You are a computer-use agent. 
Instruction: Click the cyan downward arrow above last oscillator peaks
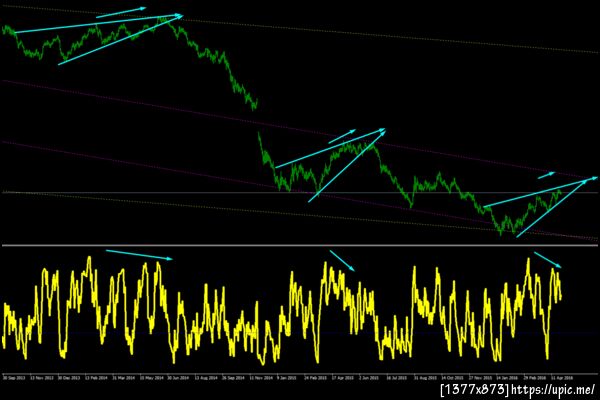[x=548, y=260]
